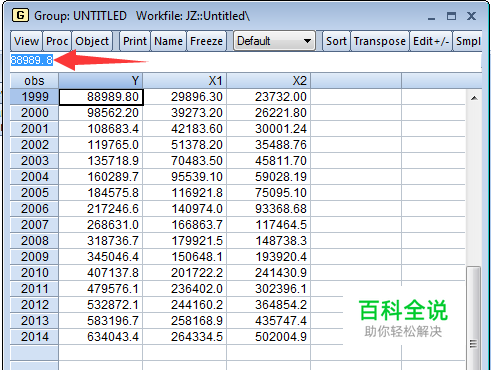Select row header 2011
Image resolution: width=491 pixels, height=370 pixels.
pos(34,289)
